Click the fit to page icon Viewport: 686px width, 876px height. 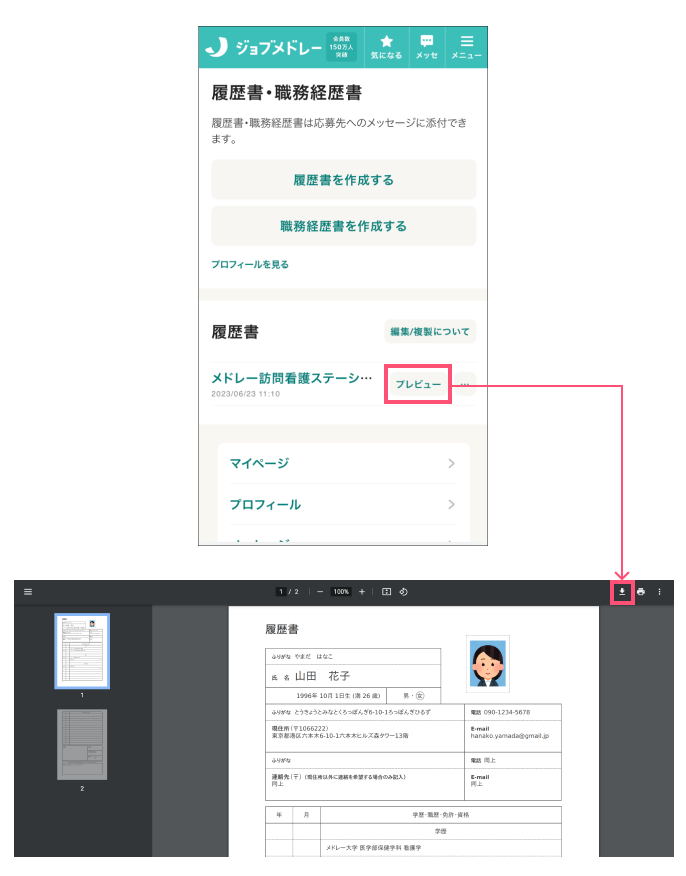(x=386, y=592)
